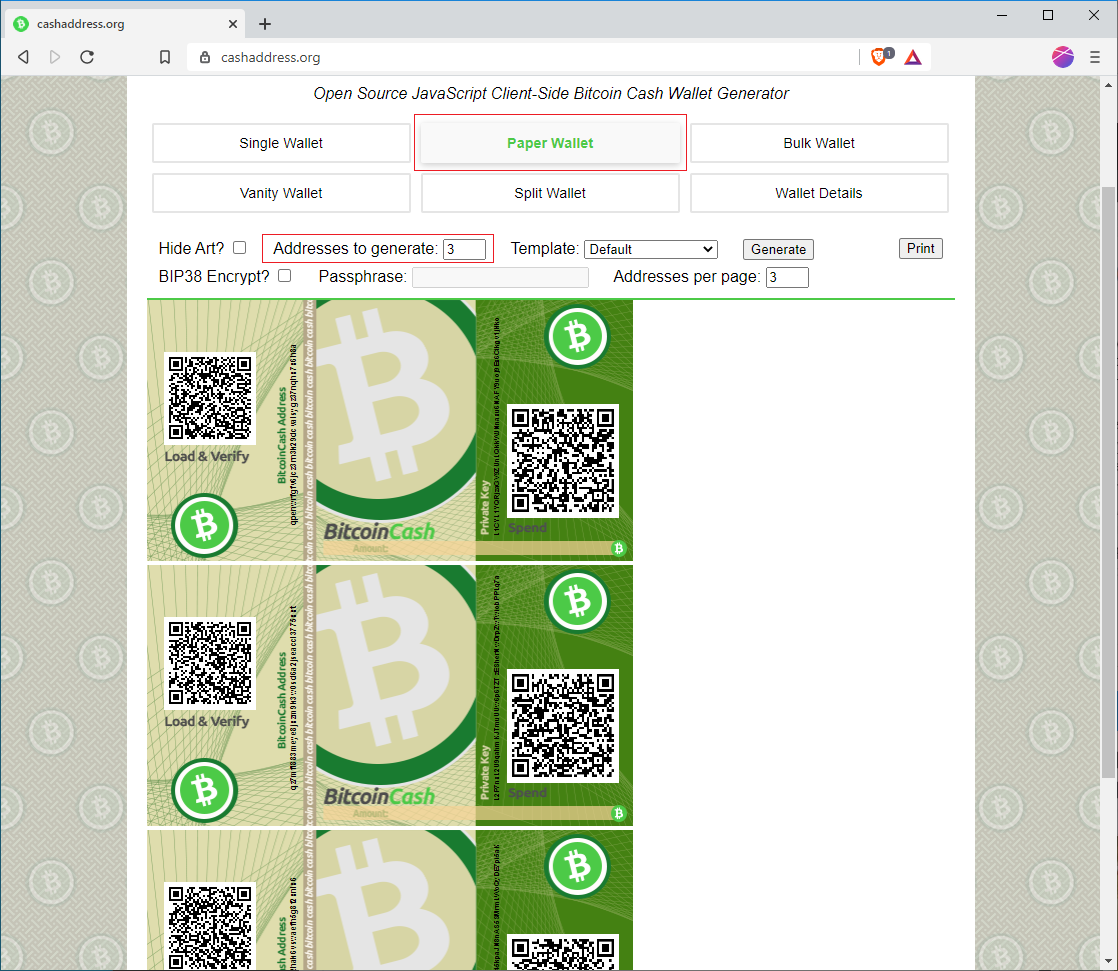Viewport: 1118px width, 971px height.
Task: Switch to the Bulk Wallet tab
Action: pos(819,143)
